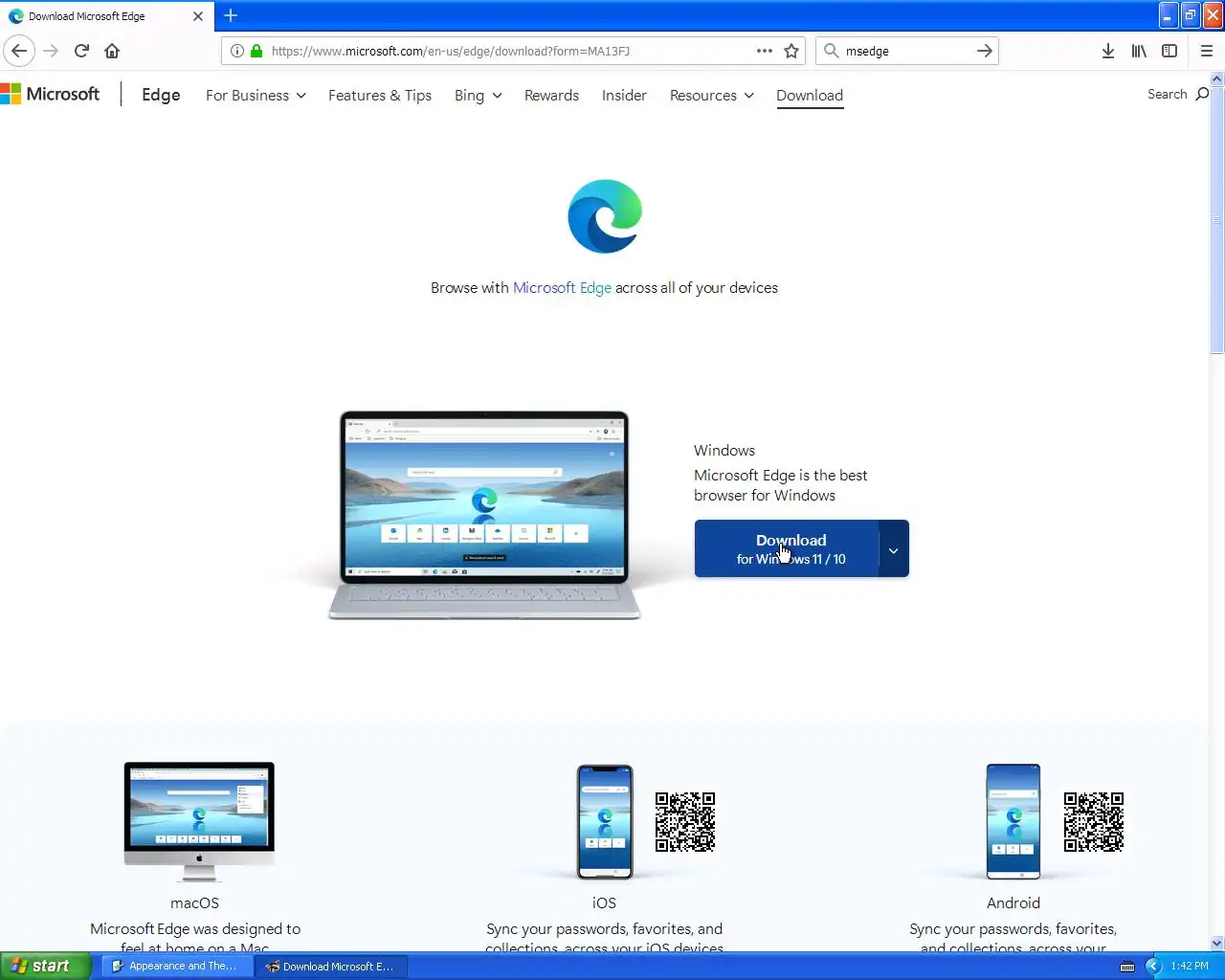Image resolution: width=1225 pixels, height=980 pixels.
Task: Click the Windows heading text
Action: [724, 451]
